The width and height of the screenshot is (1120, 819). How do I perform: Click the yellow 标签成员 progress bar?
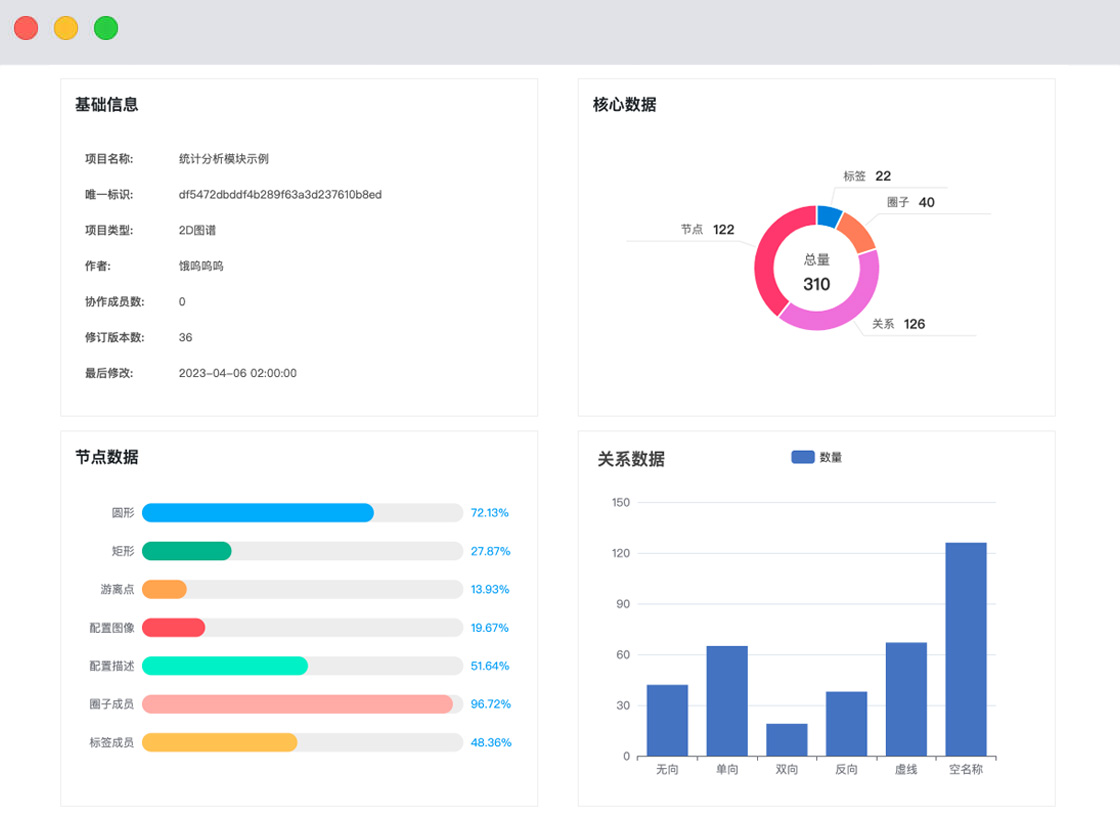tap(220, 742)
